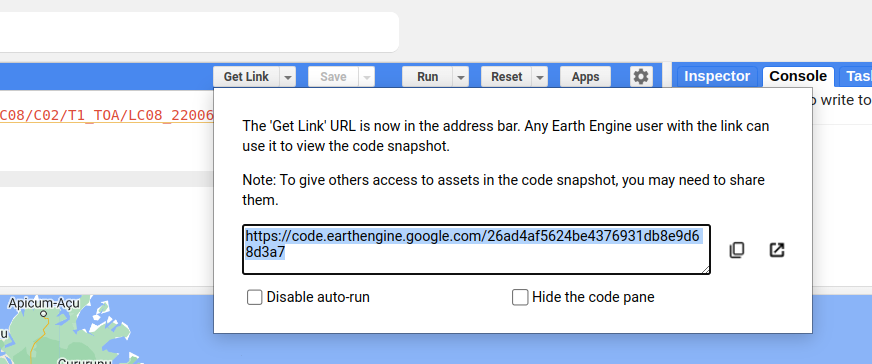
Task: Switch to the Tasks tab
Action: 856,77
